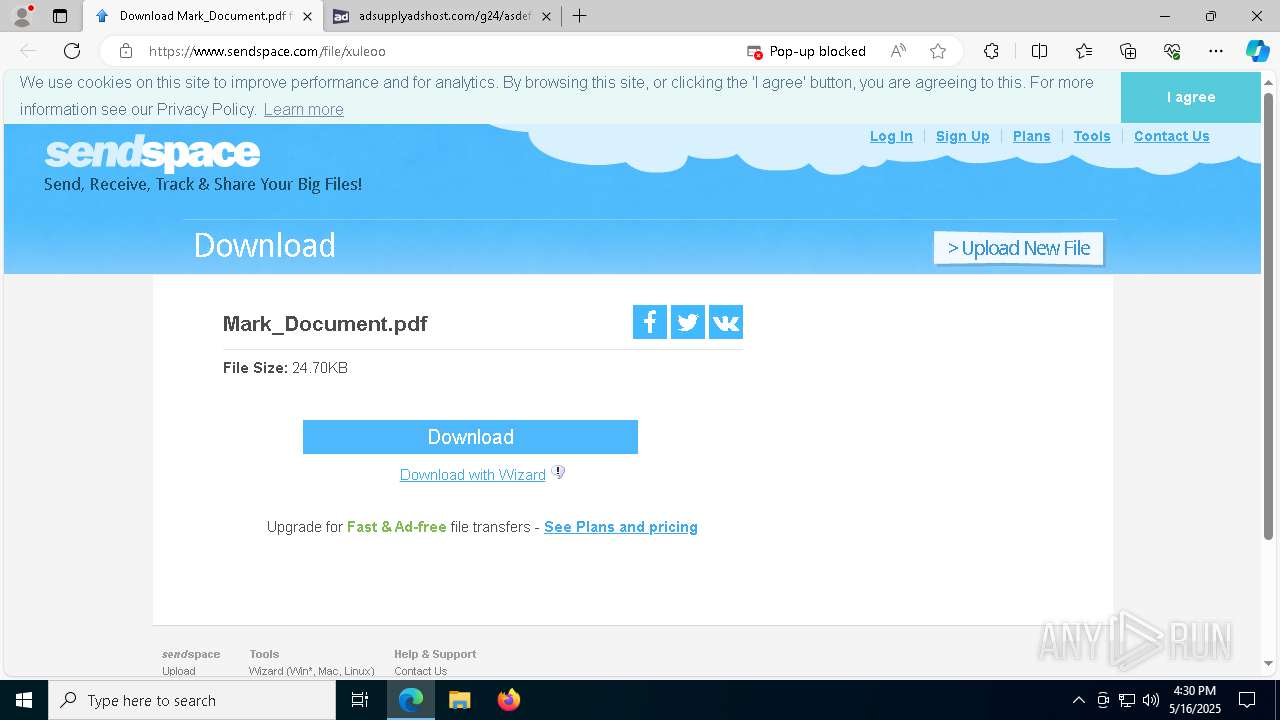Open the Windows Start menu
The height and width of the screenshot is (720, 1280).
coord(24,700)
